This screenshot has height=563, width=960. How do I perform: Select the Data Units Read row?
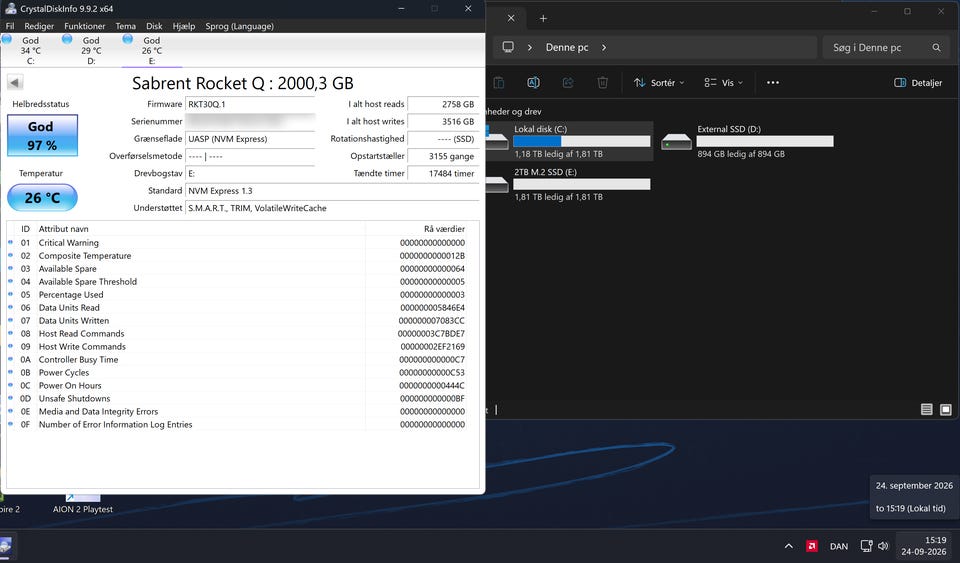[237, 308]
